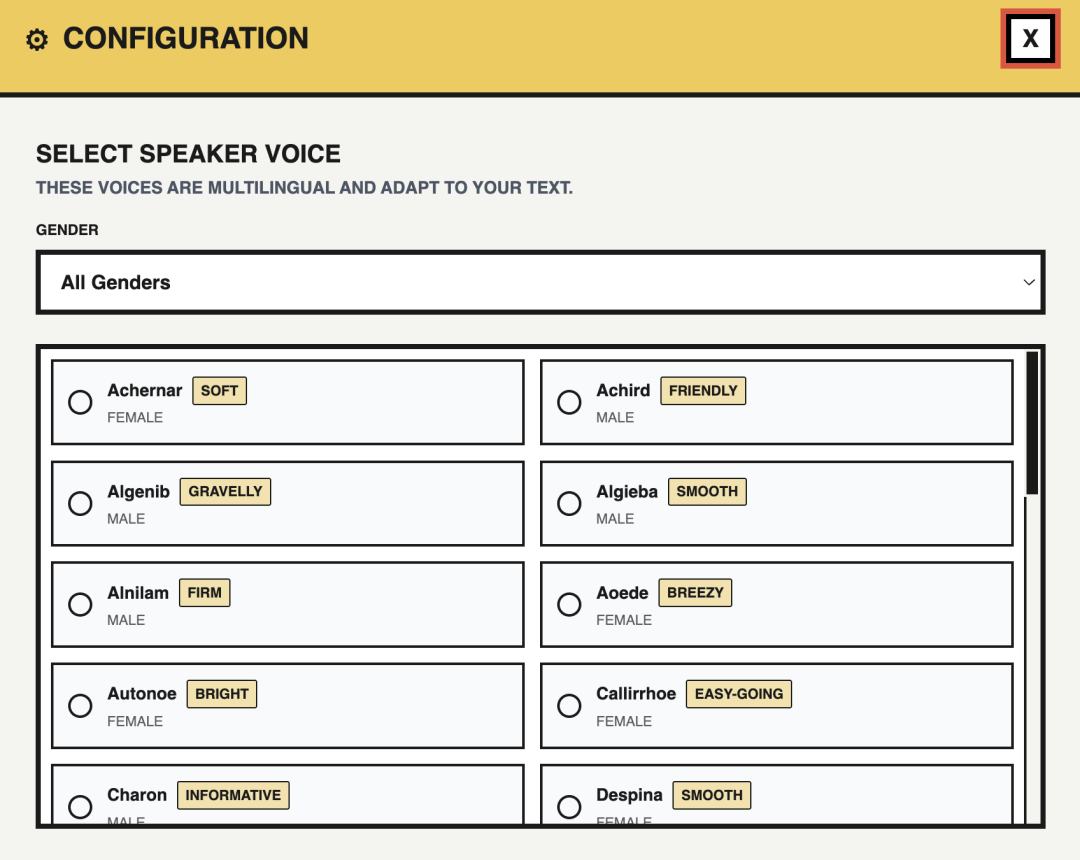Click the FRIENDLY tag on Achird
The height and width of the screenshot is (860, 1080).
pyautogui.click(x=703, y=391)
